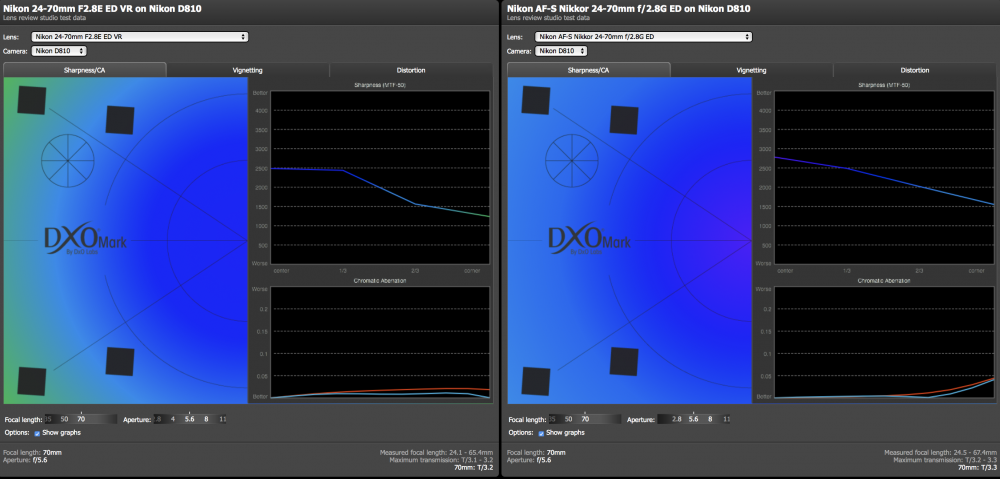This screenshot has width=1000, height=479.
Task: Click 'Measured focal length: 24.1 - 65.4mm' text
Action: coord(436,452)
